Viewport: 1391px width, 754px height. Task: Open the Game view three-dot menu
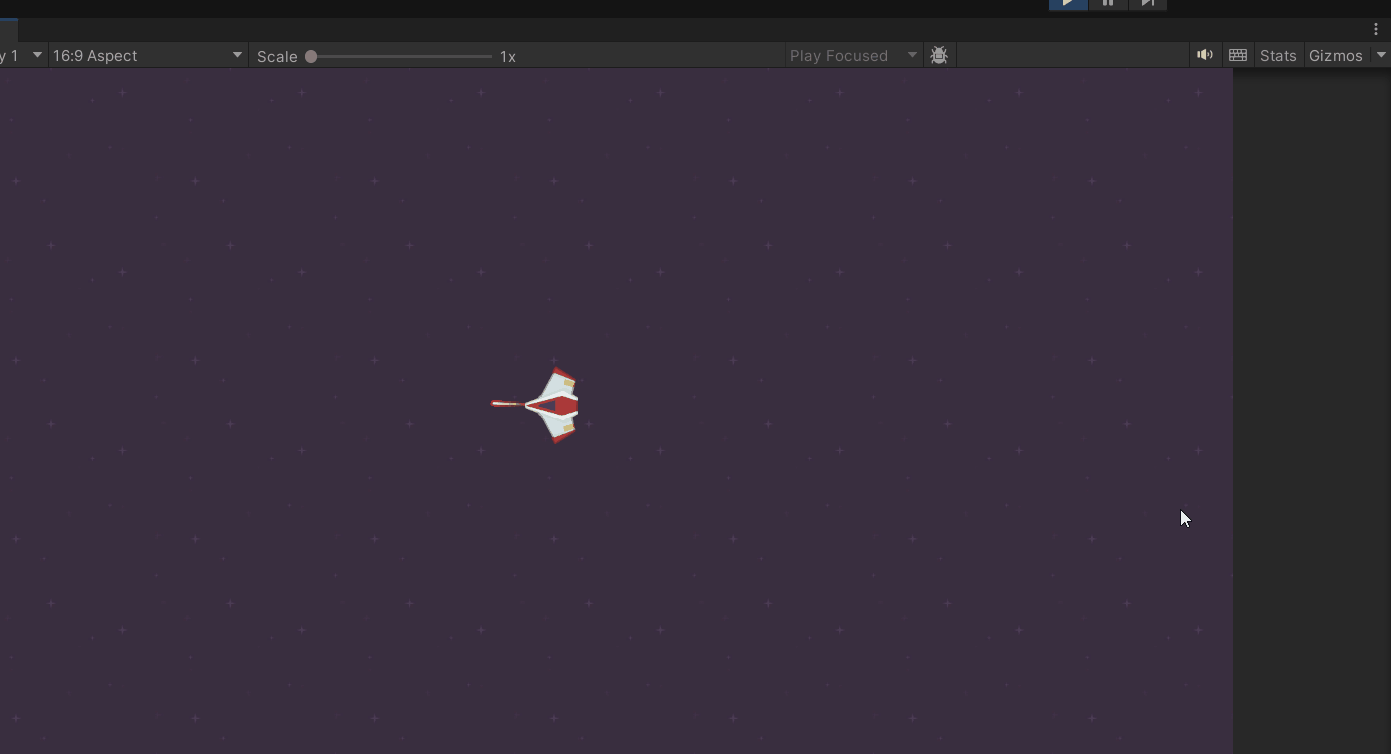(x=1376, y=29)
